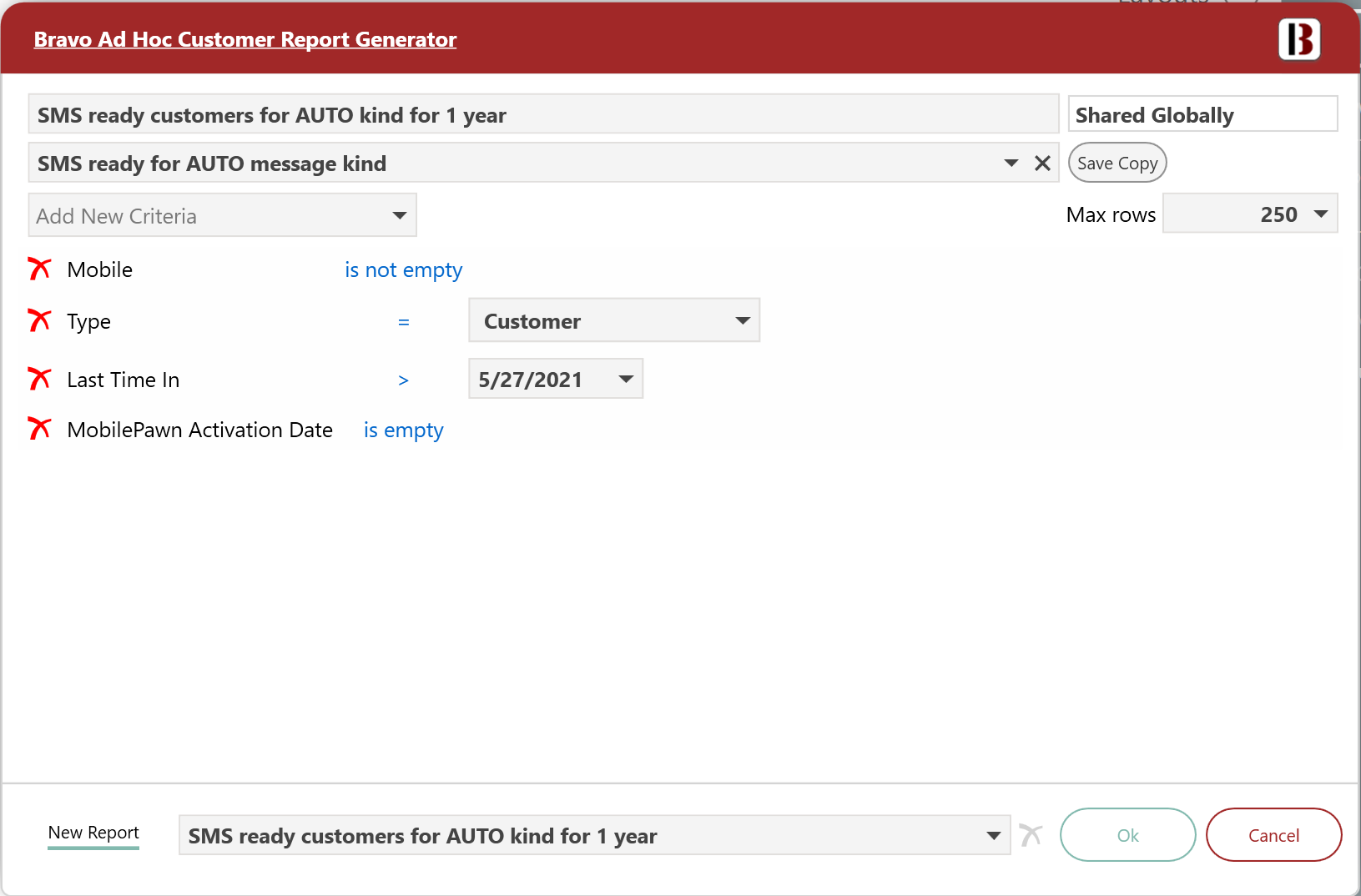The width and height of the screenshot is (1361, 896).
Task: Delete the Type criteria row
Action: (x=39, y=320)
